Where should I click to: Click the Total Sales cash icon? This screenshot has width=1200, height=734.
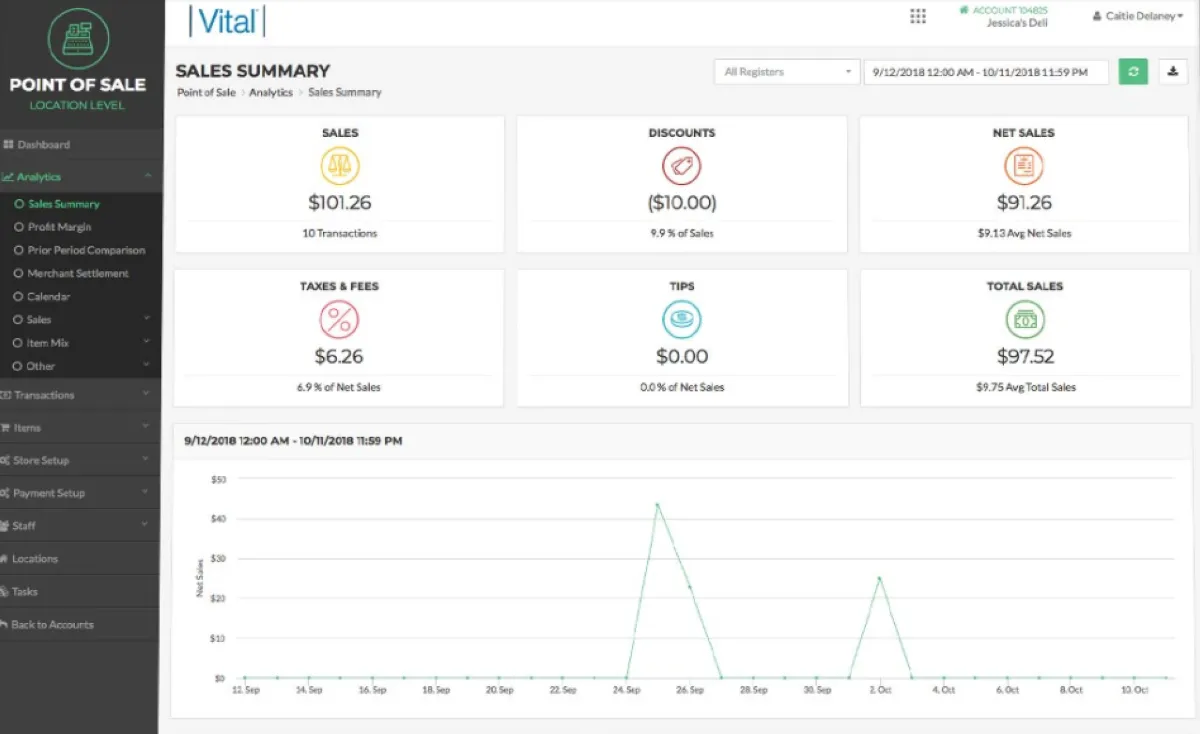click(1024, 320)
